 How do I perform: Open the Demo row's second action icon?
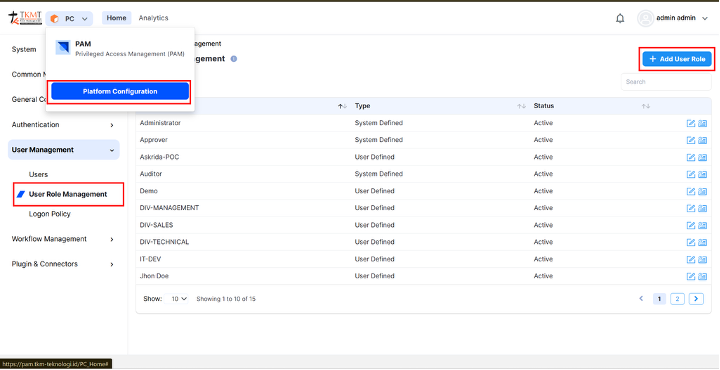(x=702, y=191)
